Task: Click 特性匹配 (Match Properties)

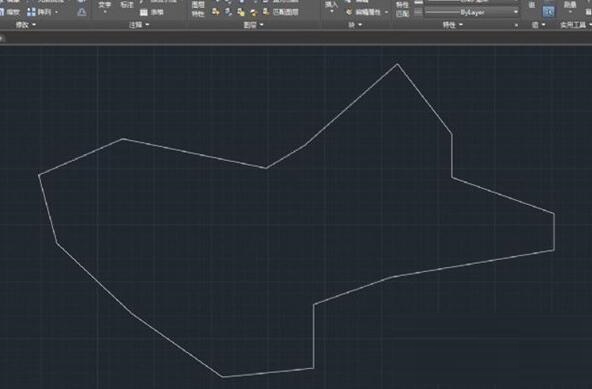Action: [402, 9]
